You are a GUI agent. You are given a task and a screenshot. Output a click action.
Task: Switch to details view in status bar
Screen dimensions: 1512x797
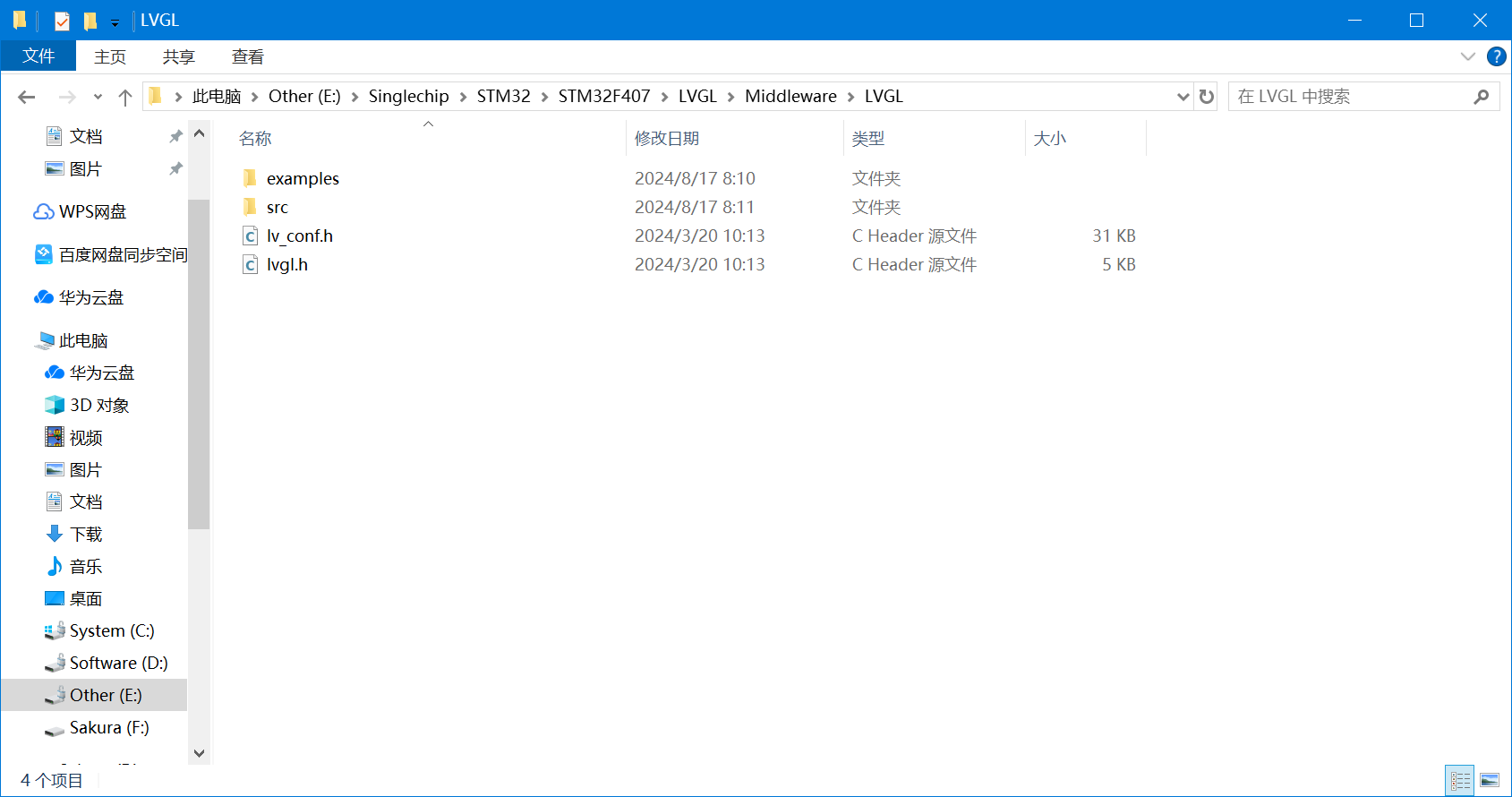click(1460, 781)
